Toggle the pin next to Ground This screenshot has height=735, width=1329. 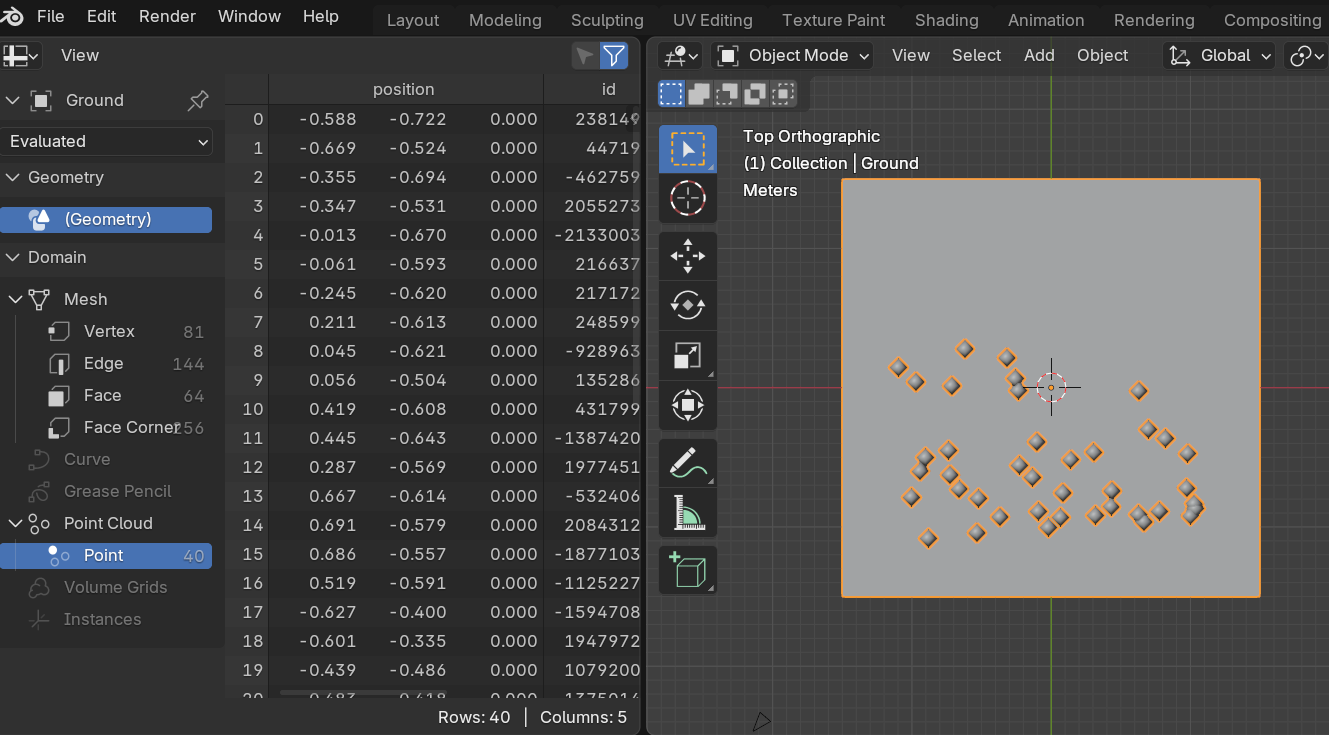[x=198, y=100]
